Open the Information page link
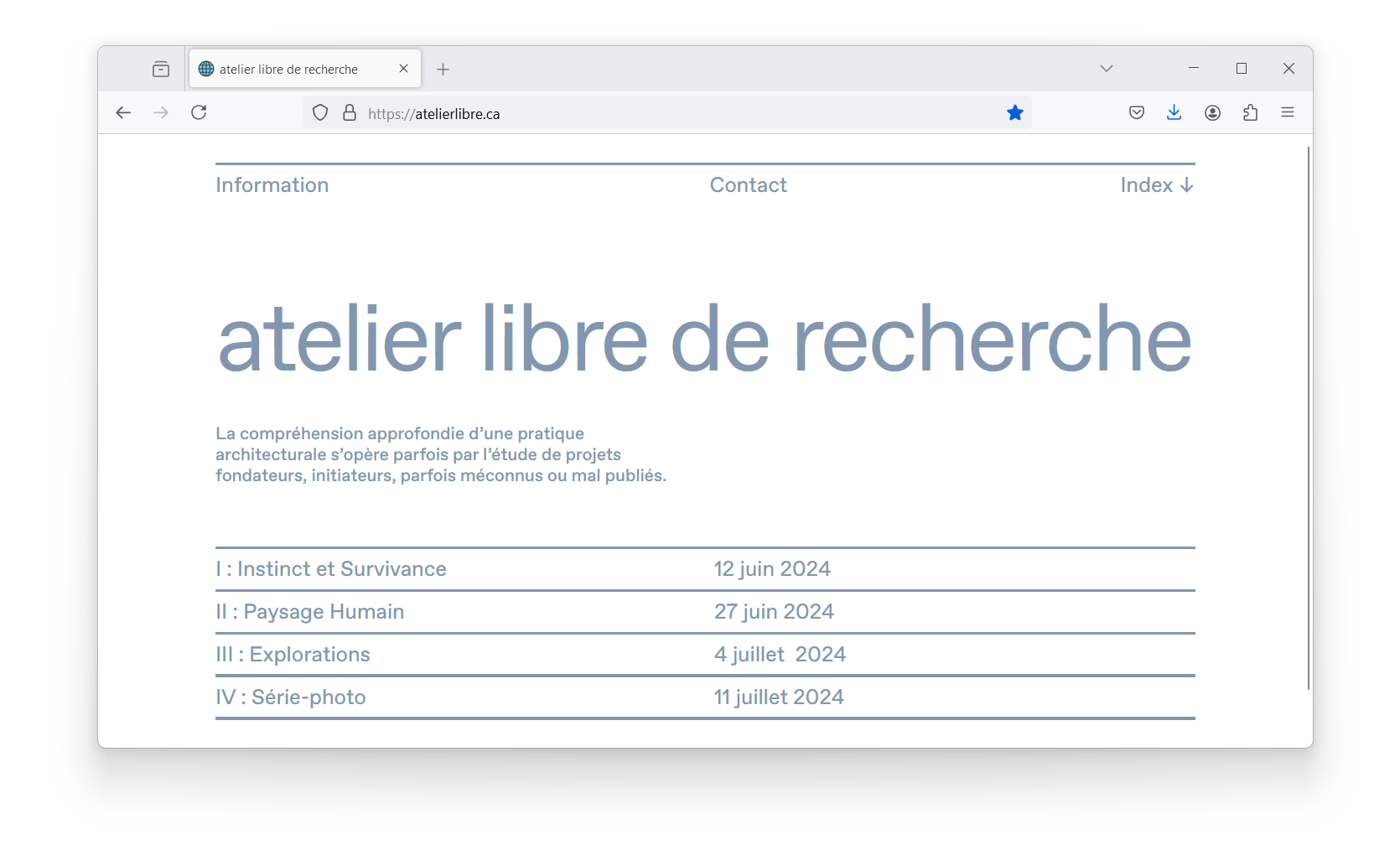The image size is (1400, 850). click(x=272, y=185)
